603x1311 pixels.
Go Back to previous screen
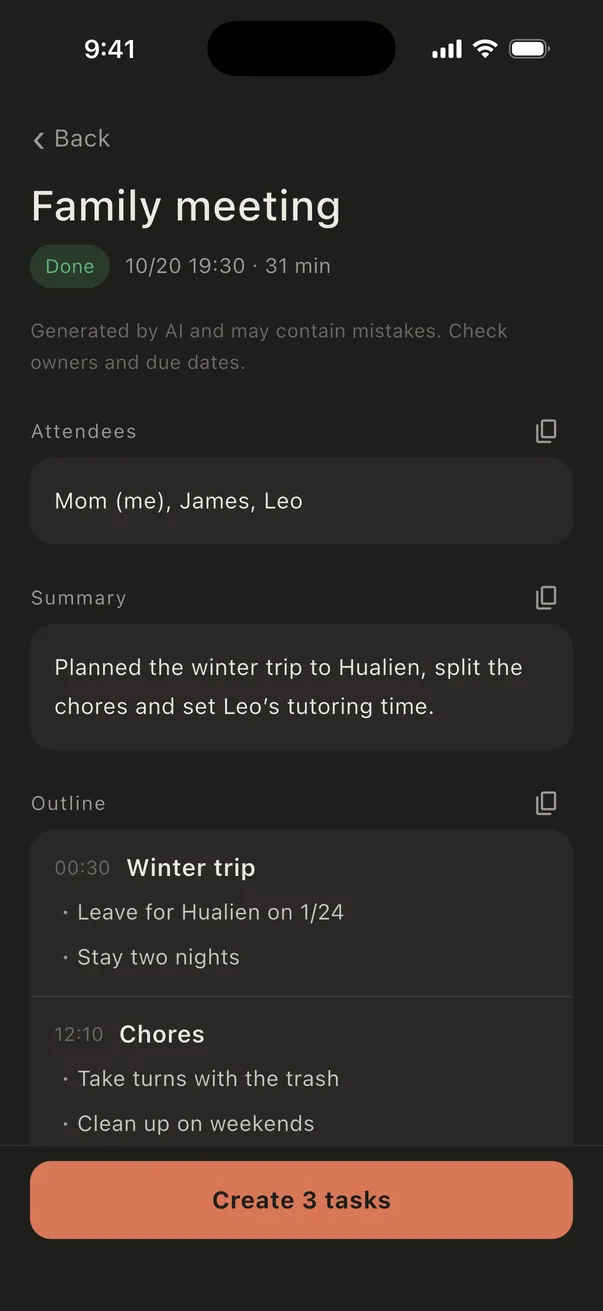pyautogui.click(x=71, y=139)
